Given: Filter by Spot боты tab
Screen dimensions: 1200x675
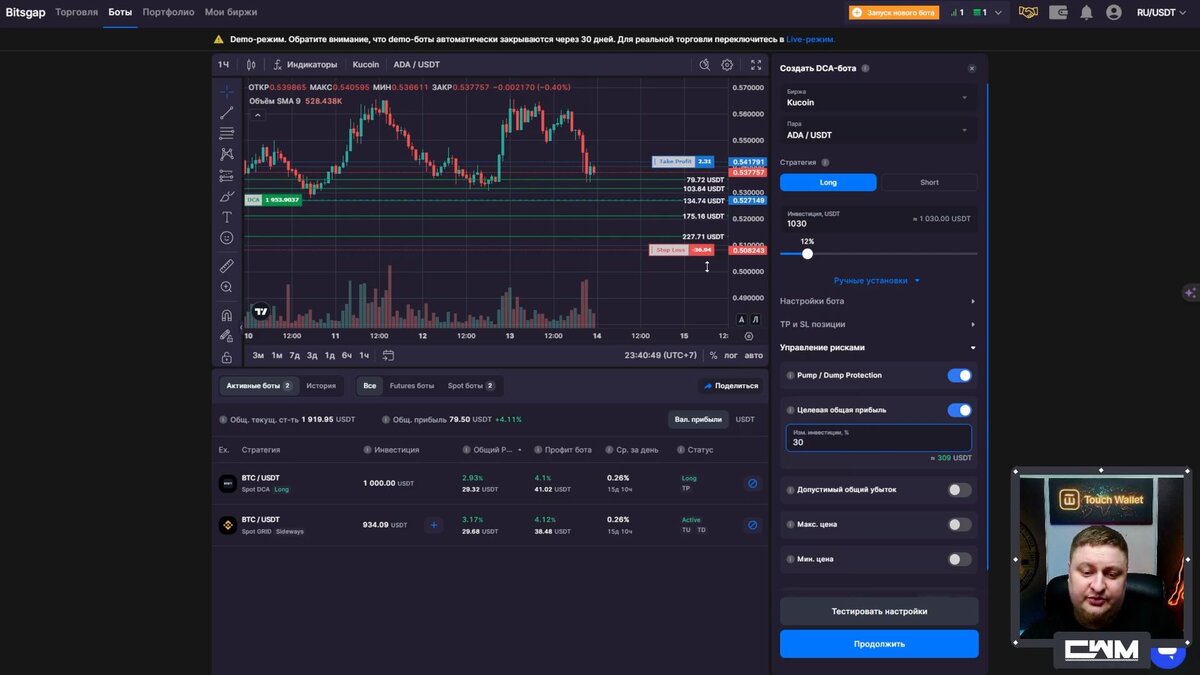Looking at the screenshot, I should 471,385.
